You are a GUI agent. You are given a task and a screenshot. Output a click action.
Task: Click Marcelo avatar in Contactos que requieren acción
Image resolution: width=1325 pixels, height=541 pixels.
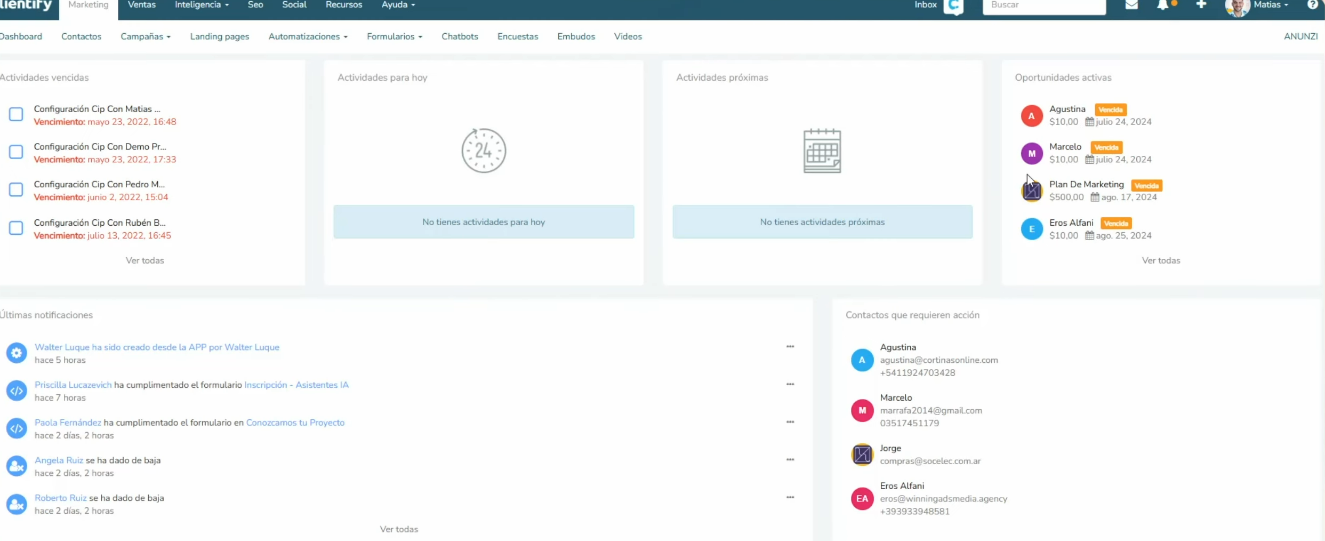(x=862, y=410)
